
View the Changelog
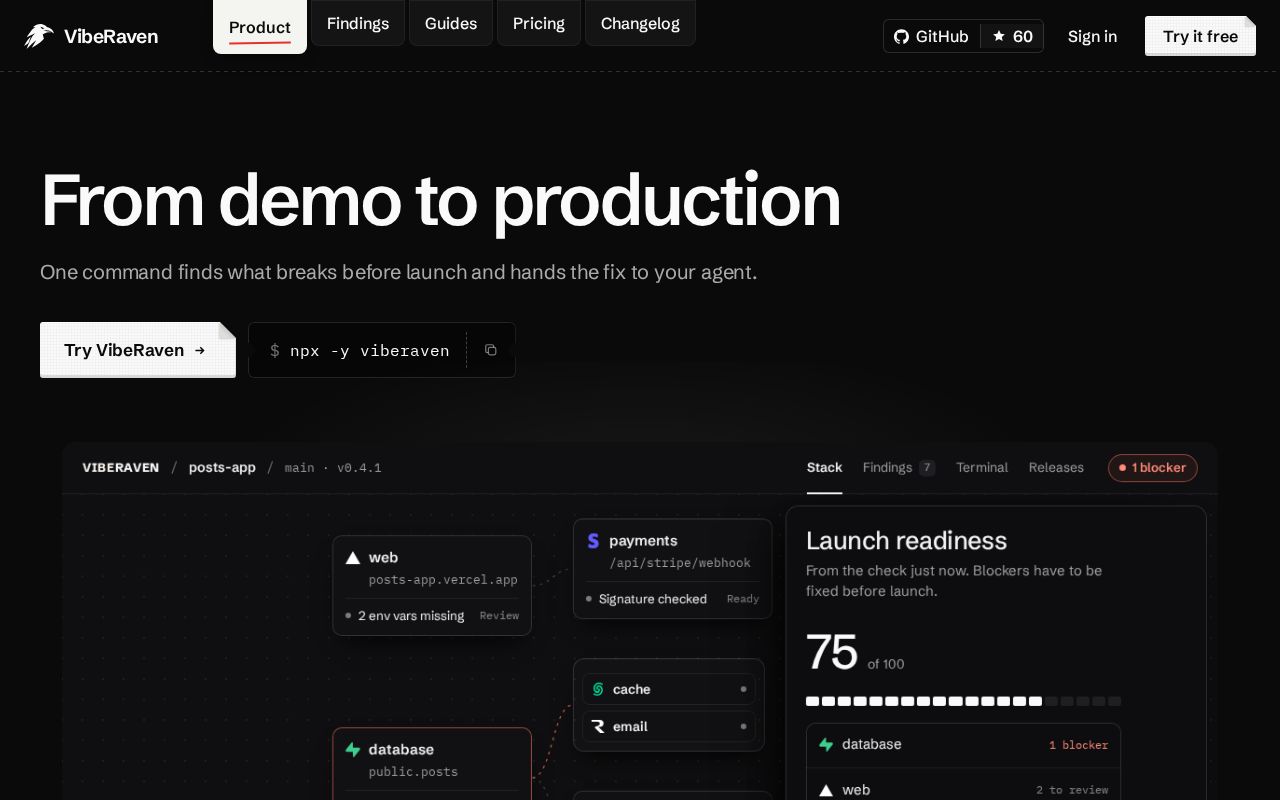(x=640, y=23)
